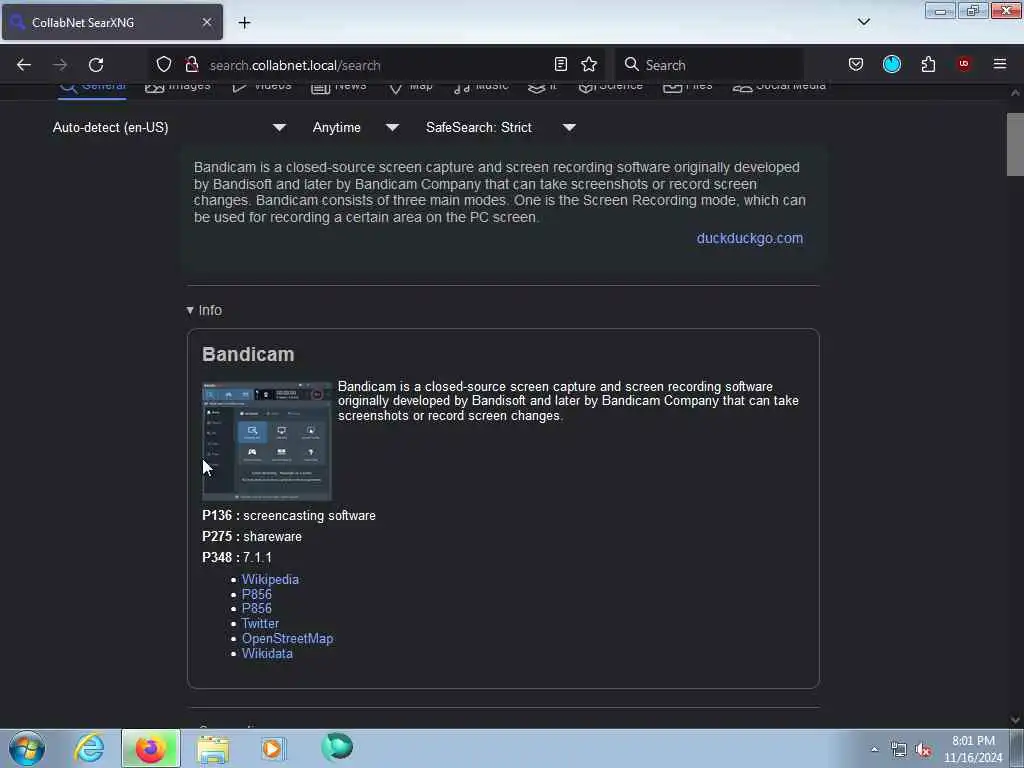Screen dimensions: 1024x768
Task: Open the first P856 link below Wikipedia
Action: (257, 594)
